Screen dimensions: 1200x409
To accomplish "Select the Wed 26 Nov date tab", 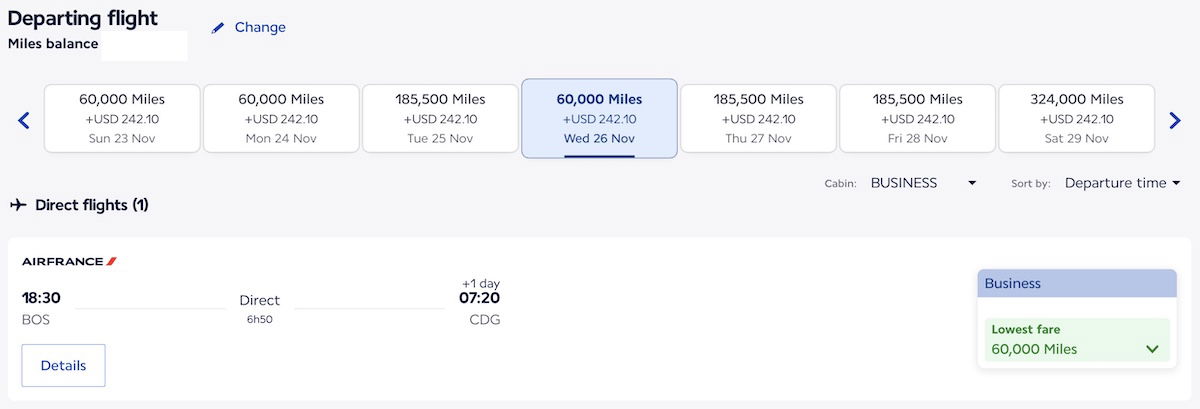I will coord(599,119).
